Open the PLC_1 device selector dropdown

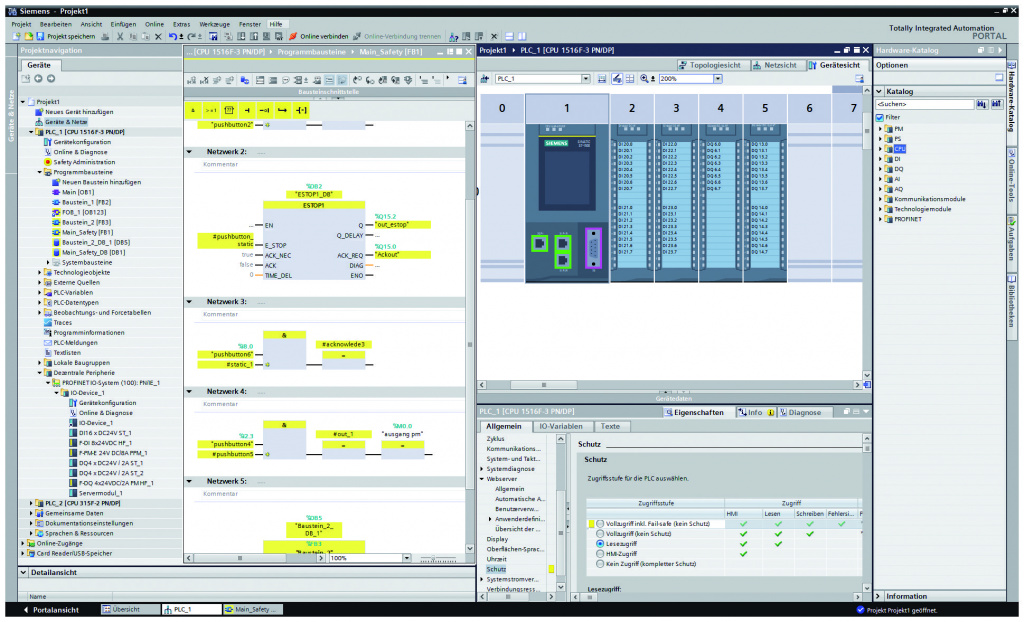point(585,78)
